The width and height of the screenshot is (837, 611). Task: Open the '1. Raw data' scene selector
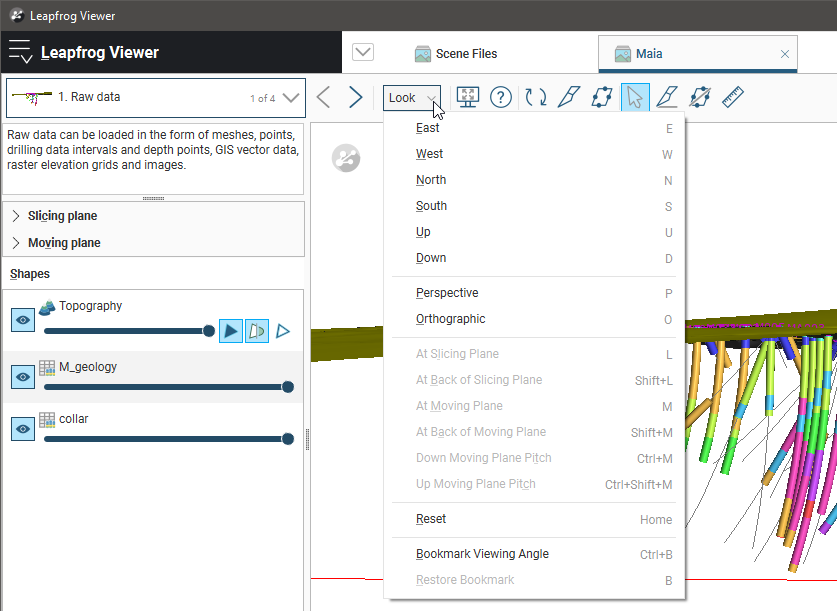(x=155, y=98)
